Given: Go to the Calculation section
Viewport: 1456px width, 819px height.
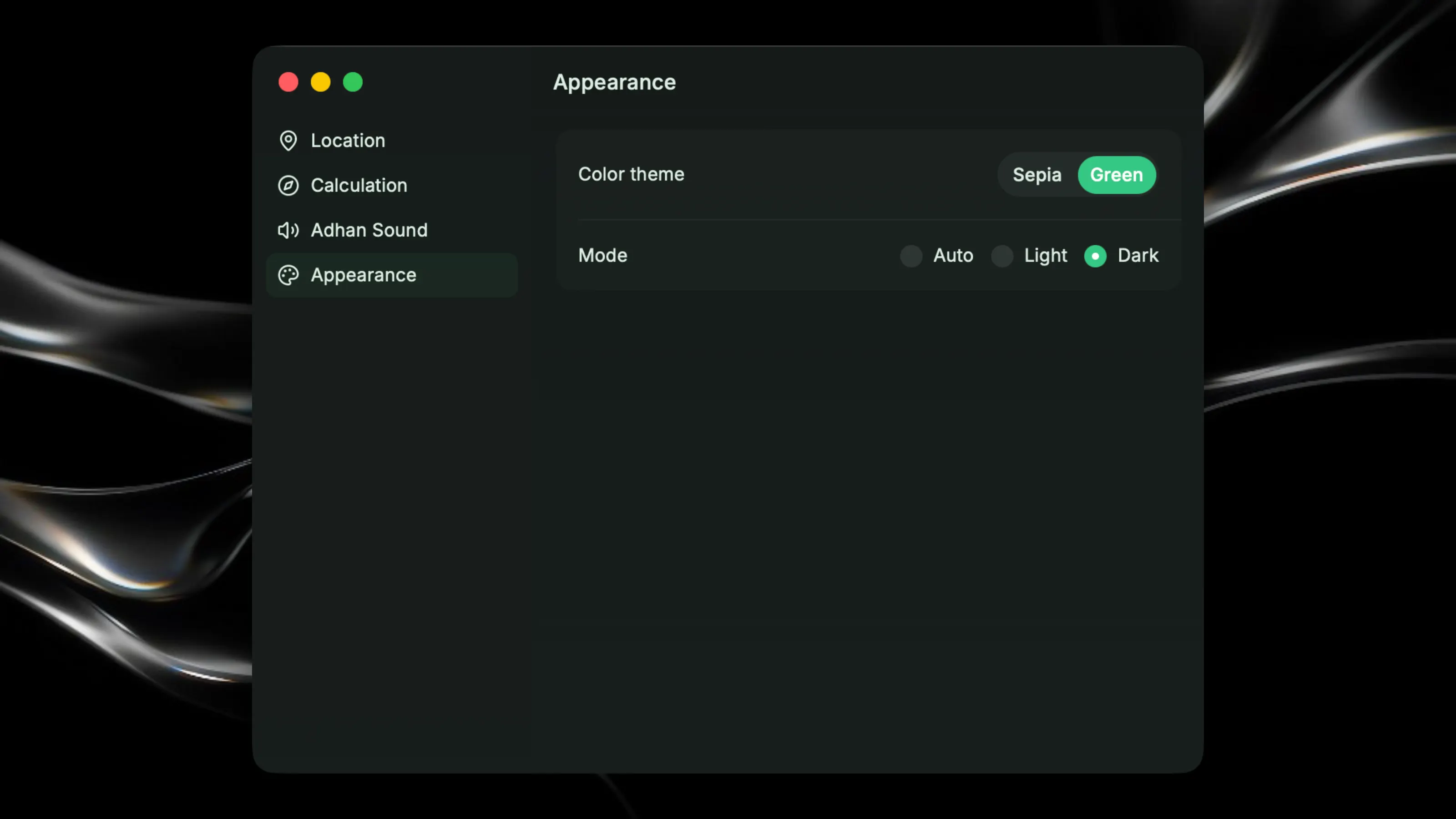Looking at the screenshot, I should click(392, 185).
